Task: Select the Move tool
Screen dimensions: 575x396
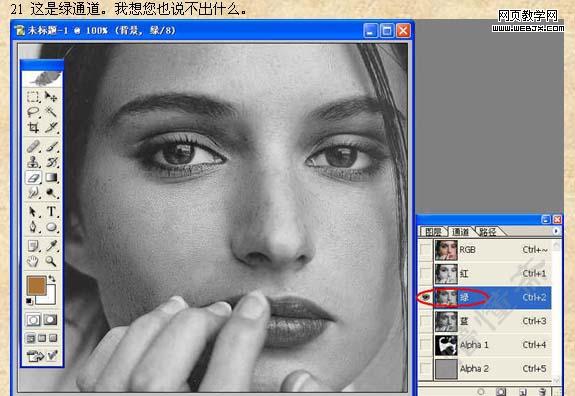Action: pyautogui.click(x=51, y=97)
